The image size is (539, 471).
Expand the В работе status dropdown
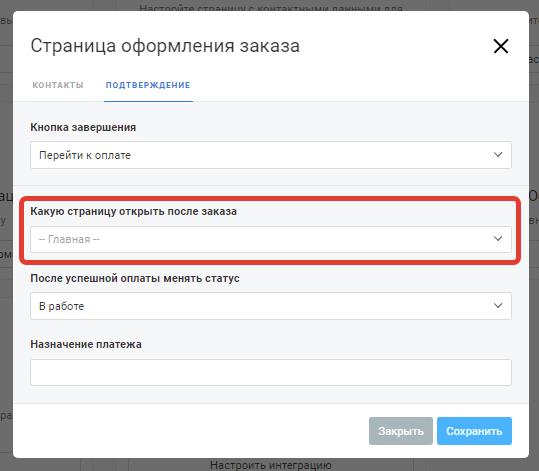click(271, 306)
